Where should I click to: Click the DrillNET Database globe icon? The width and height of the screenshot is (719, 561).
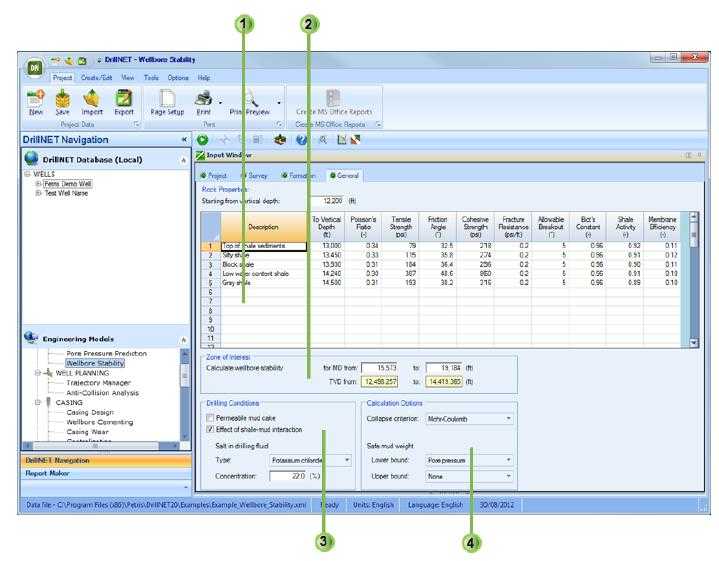pyautogui.click(x=31, y=158)
